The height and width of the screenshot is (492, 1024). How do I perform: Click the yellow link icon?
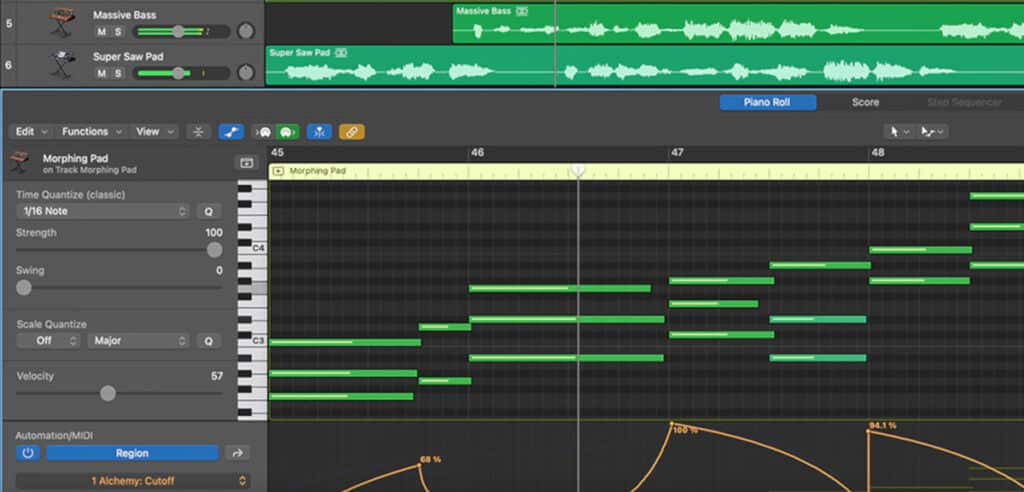pos(352,131)
